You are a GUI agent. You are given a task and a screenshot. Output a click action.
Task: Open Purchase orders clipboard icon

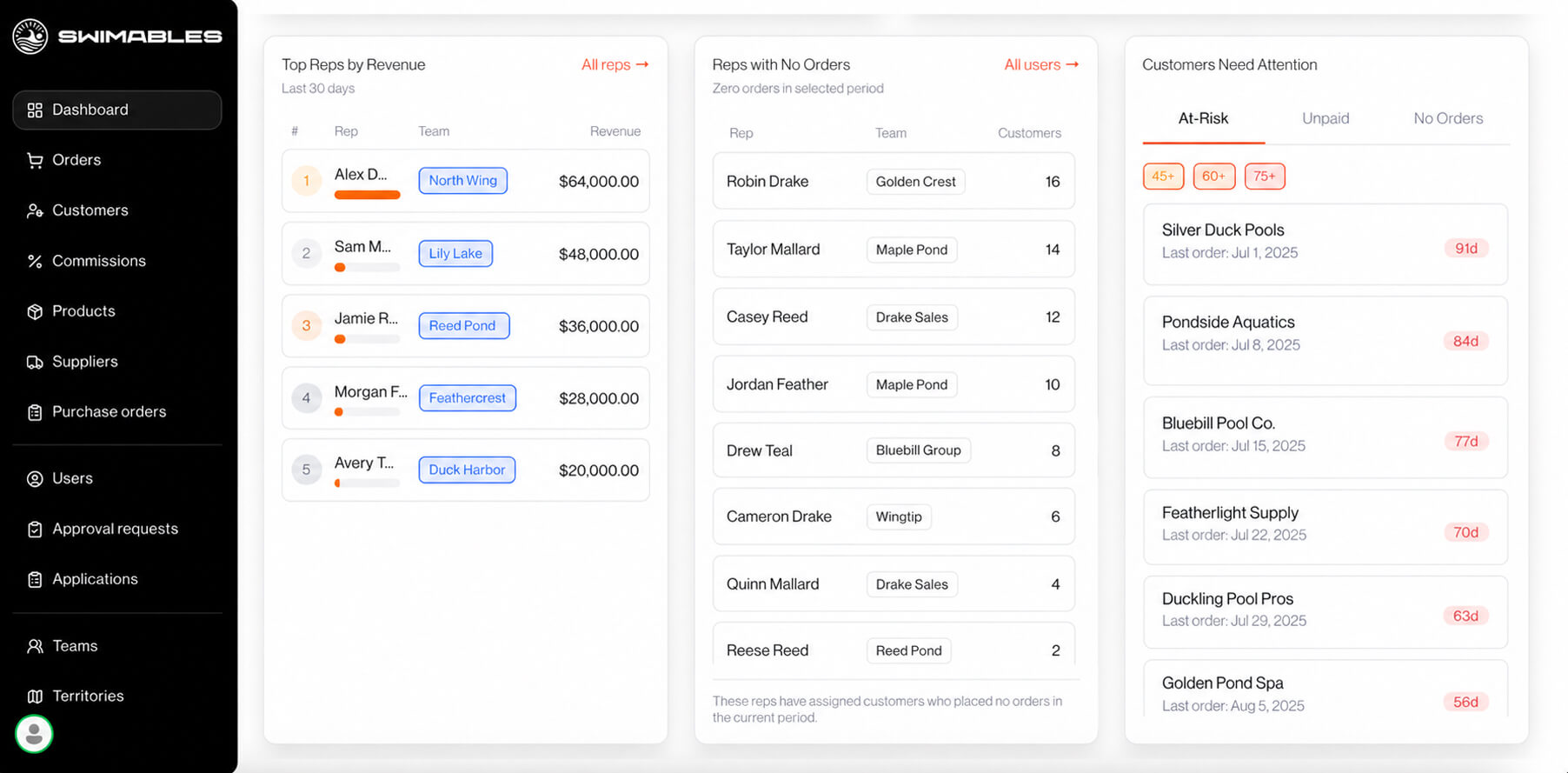click(x=35, y=413)
